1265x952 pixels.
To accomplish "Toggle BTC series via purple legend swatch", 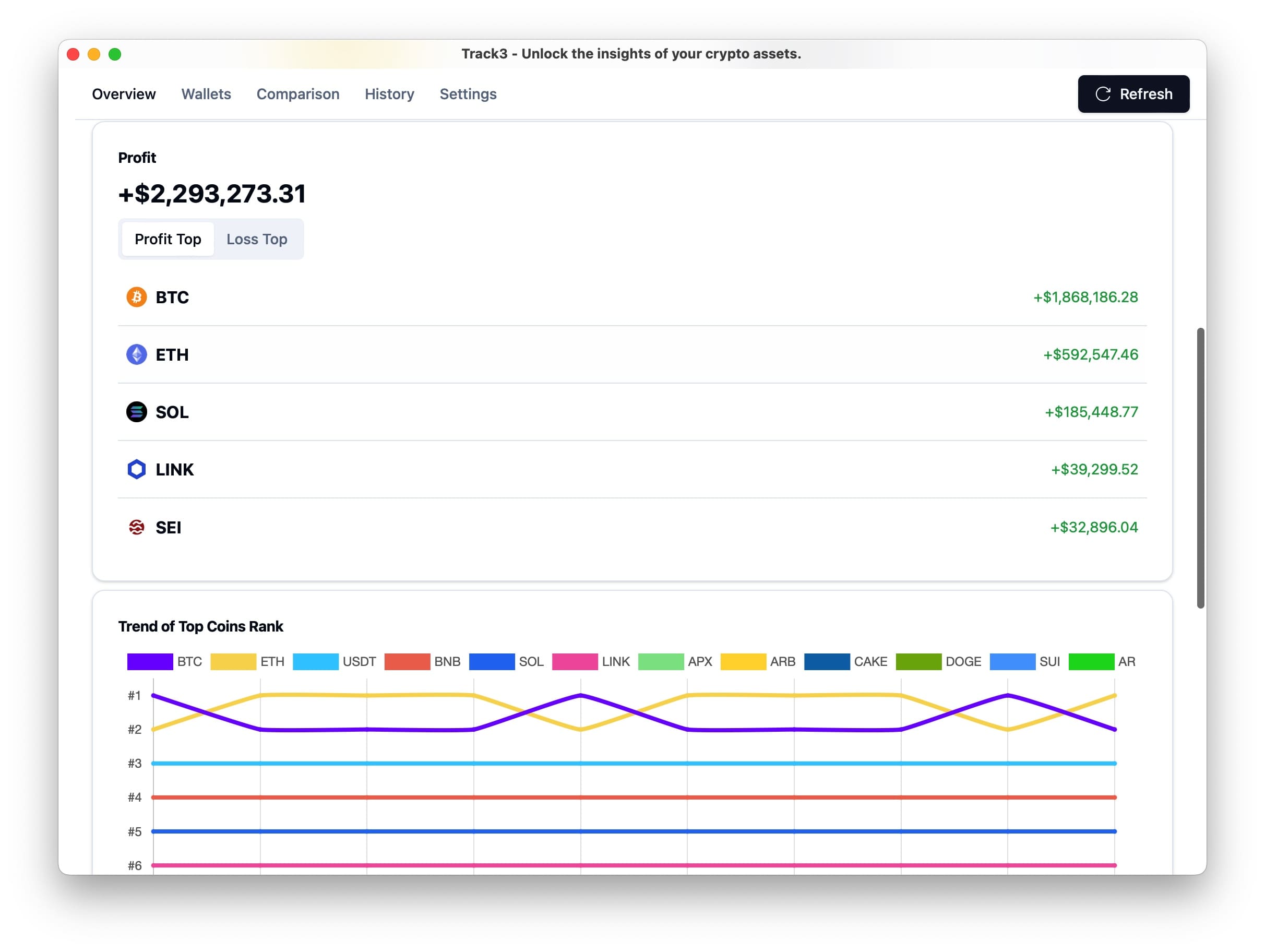I will 150,661.
